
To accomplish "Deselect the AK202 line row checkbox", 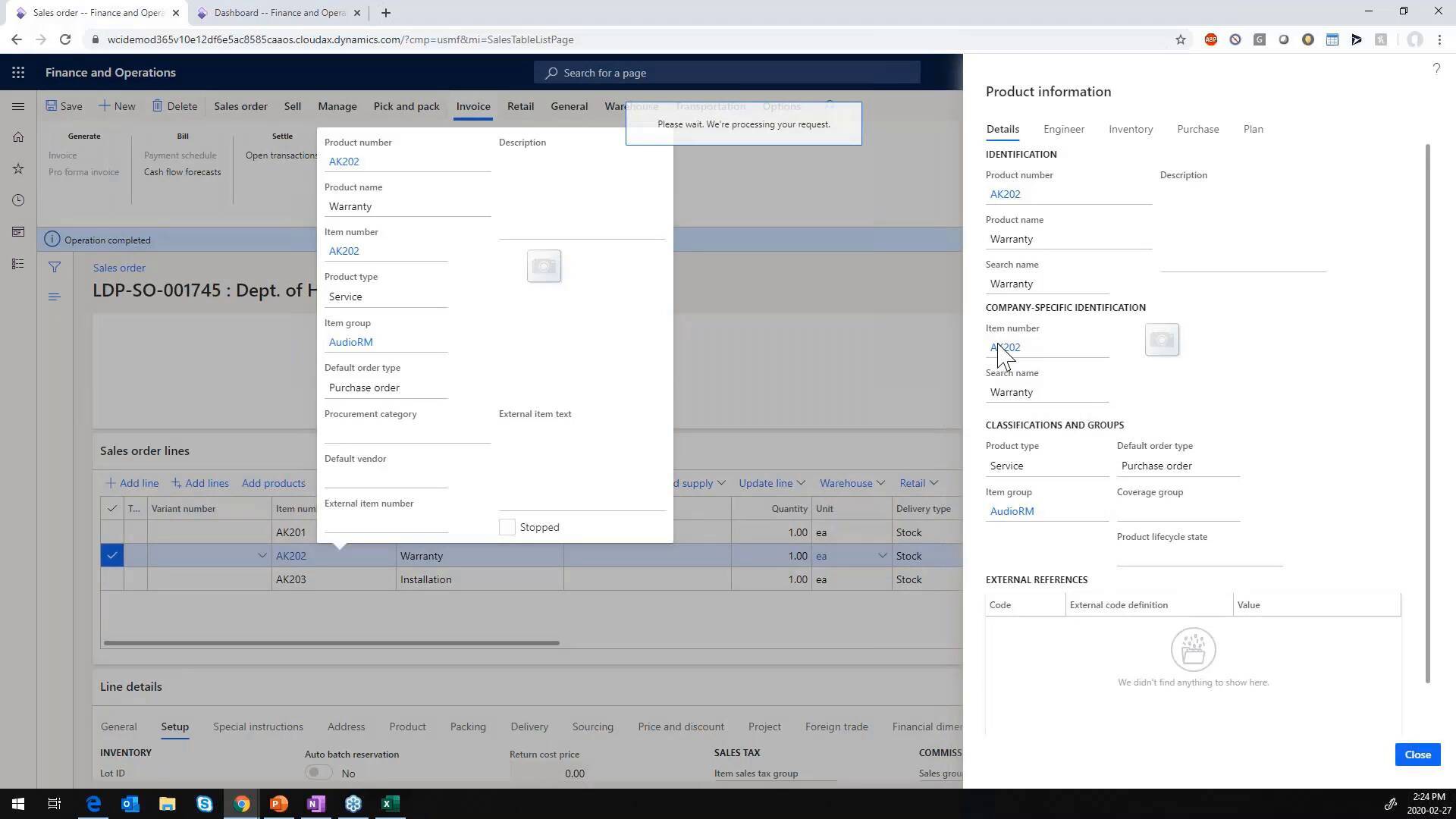I will (x=111, y=555).
